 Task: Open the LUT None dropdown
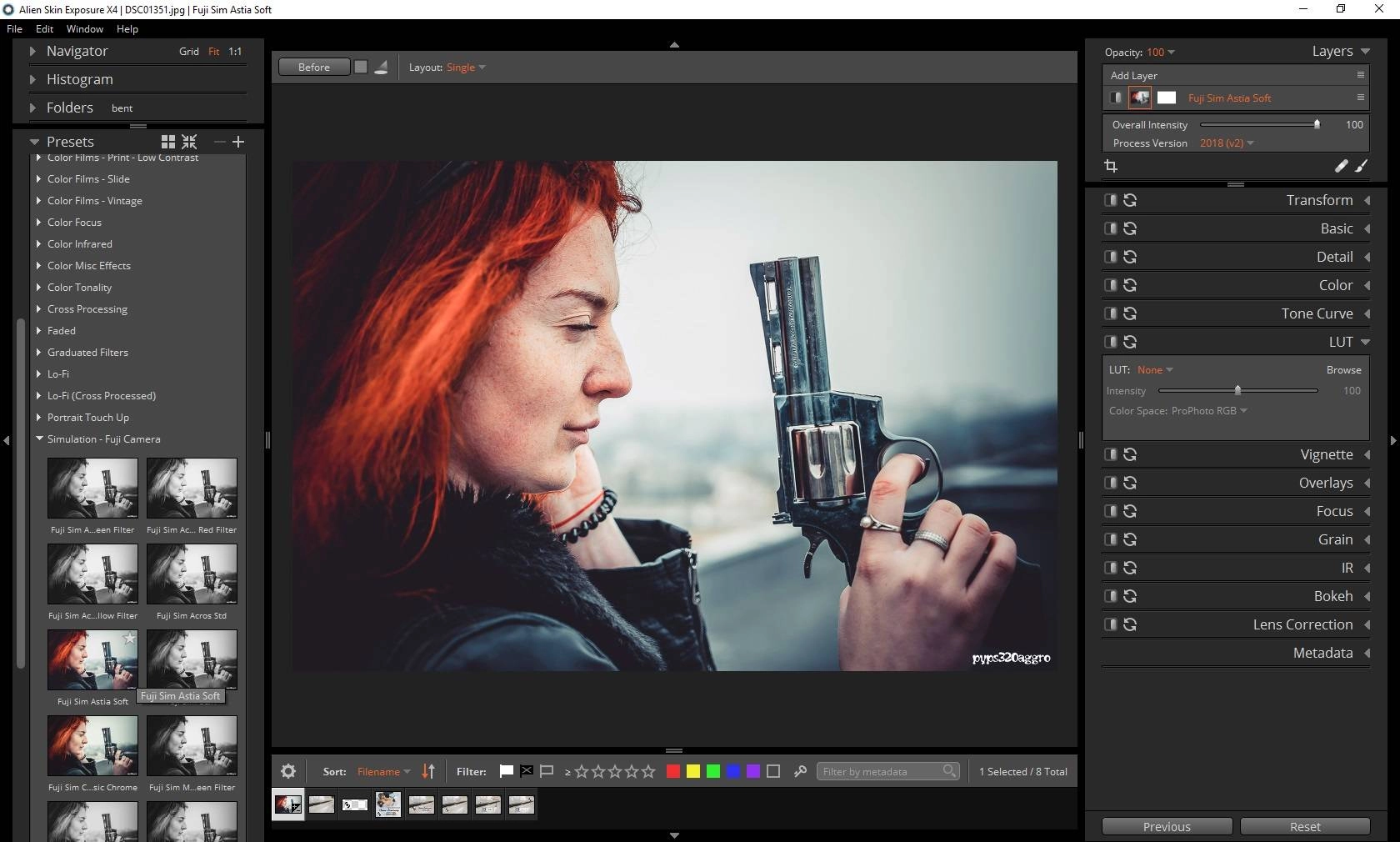1155,370
